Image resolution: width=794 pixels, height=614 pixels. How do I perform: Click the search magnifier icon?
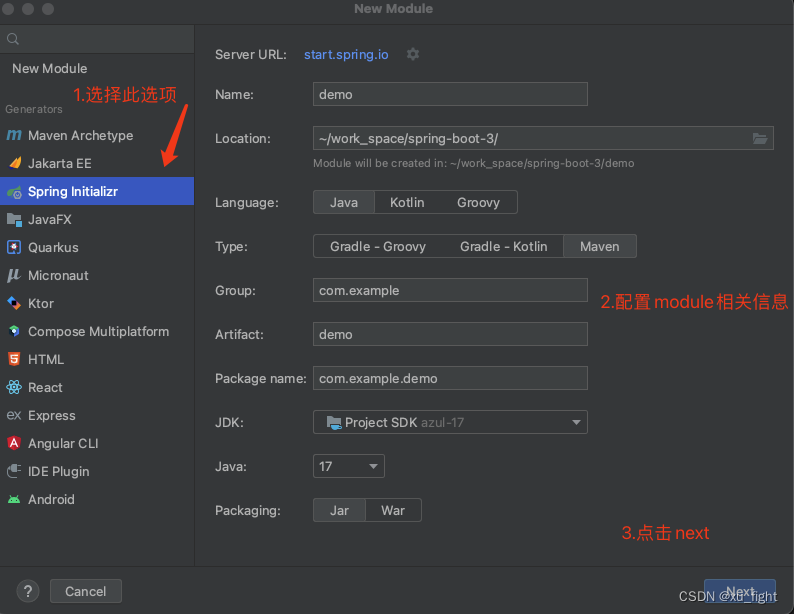click(x=13, y=39)
